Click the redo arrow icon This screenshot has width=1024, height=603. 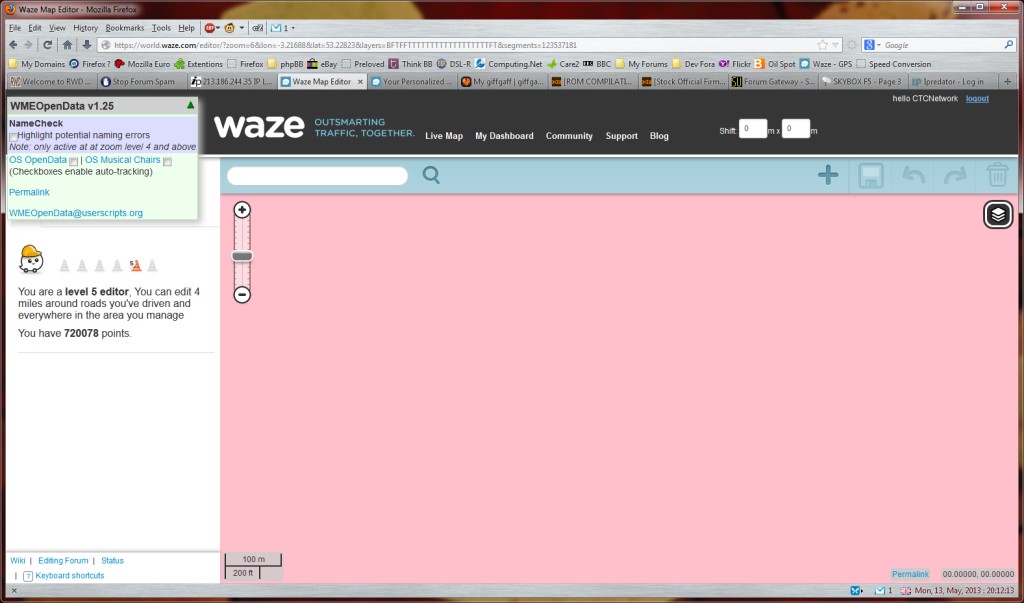(x=954, y=175)
